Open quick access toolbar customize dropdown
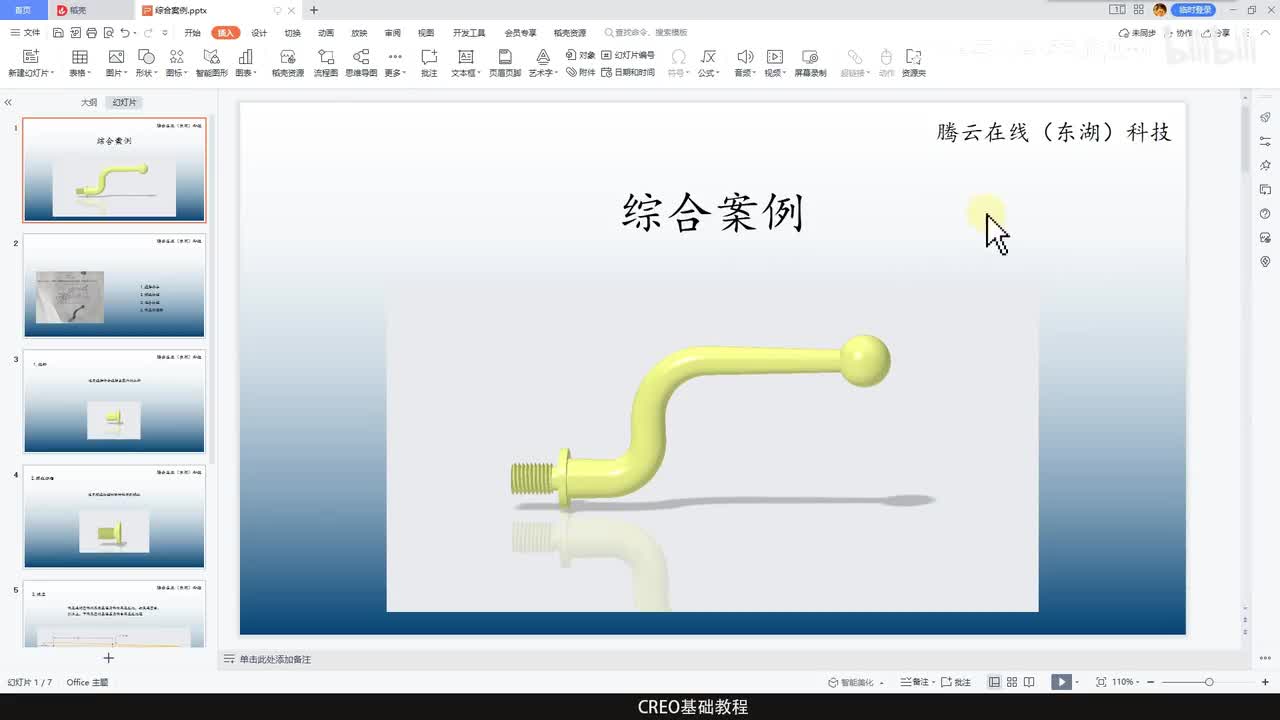 pyautogui.click(x=165, y=33)
